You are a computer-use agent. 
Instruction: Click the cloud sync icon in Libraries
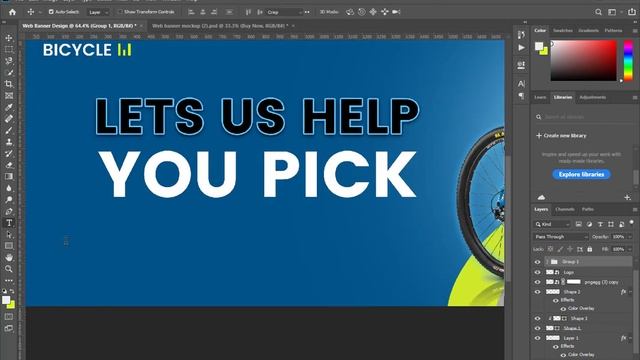pos(541,198)
